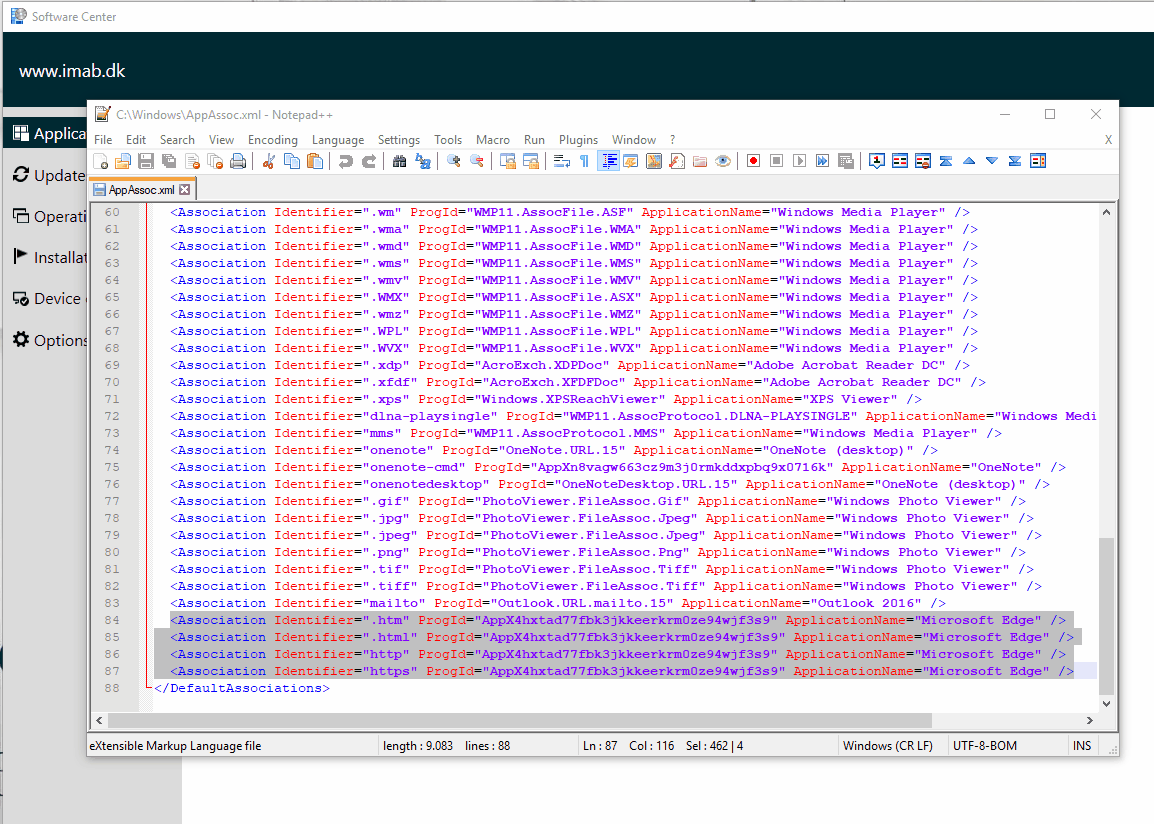
Task: Click the vertical scrollbar thumb in editor
Action: 1106,617
